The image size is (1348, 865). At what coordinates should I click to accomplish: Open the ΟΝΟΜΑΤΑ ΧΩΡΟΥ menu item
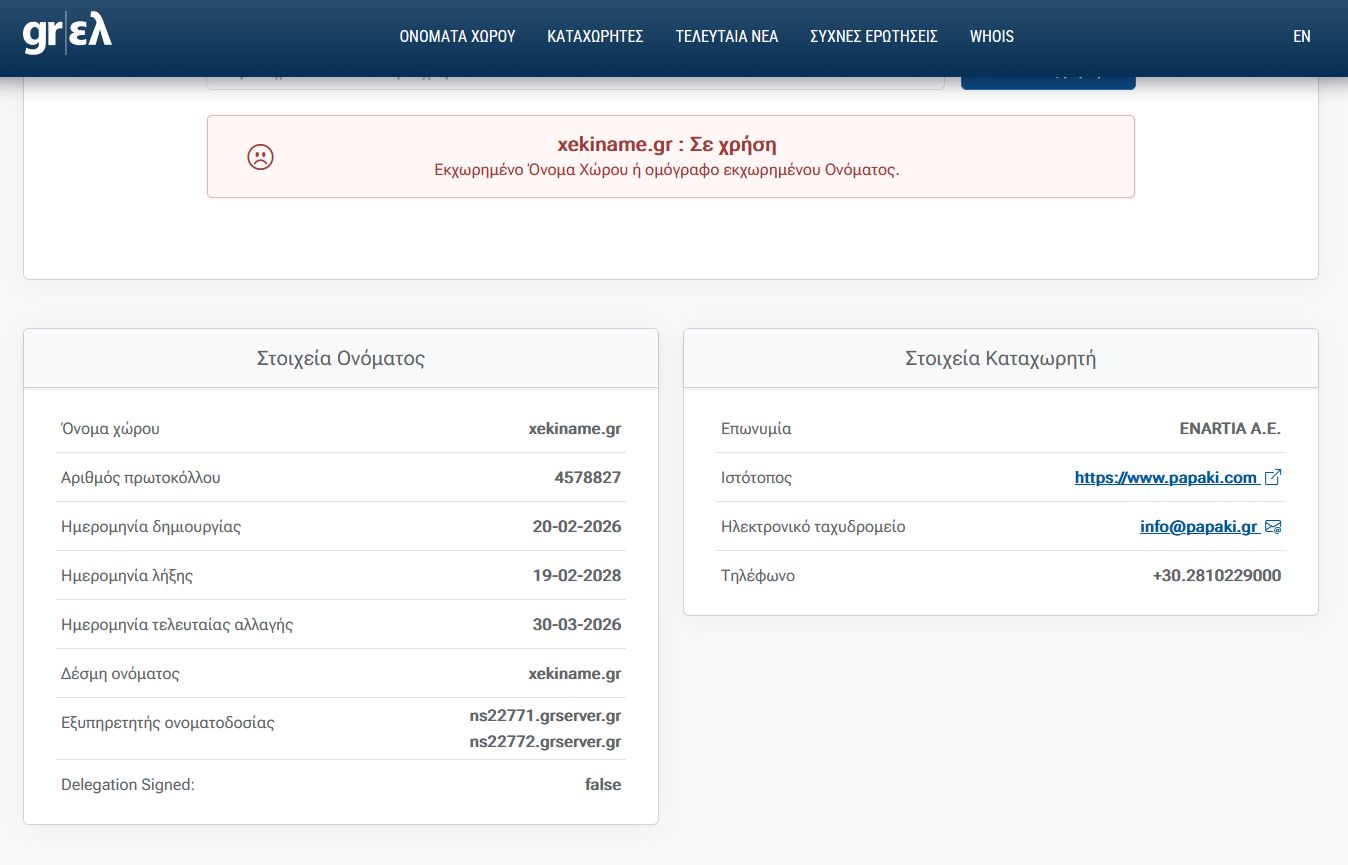point(457,36)
